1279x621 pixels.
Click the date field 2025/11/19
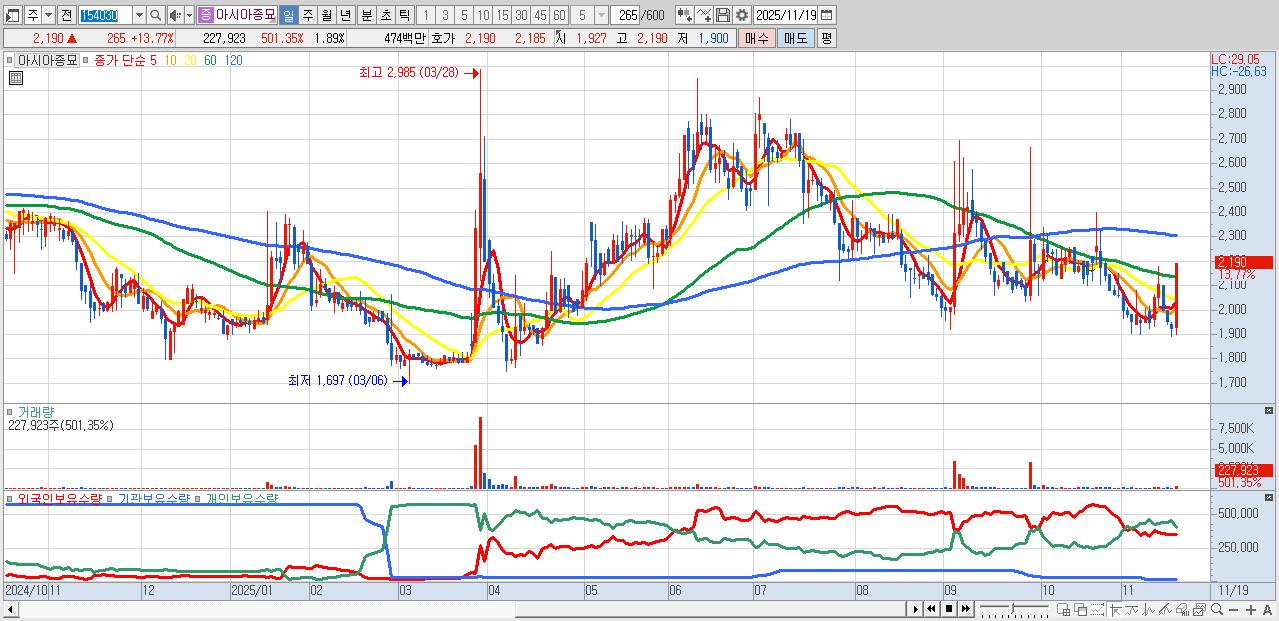pos(786,16)
